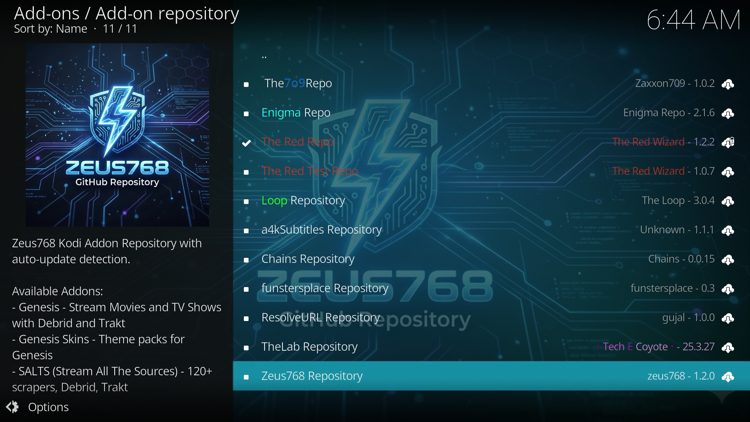Open Chains Repository
This screenshot has width=750, height=422.
(491, 259)
